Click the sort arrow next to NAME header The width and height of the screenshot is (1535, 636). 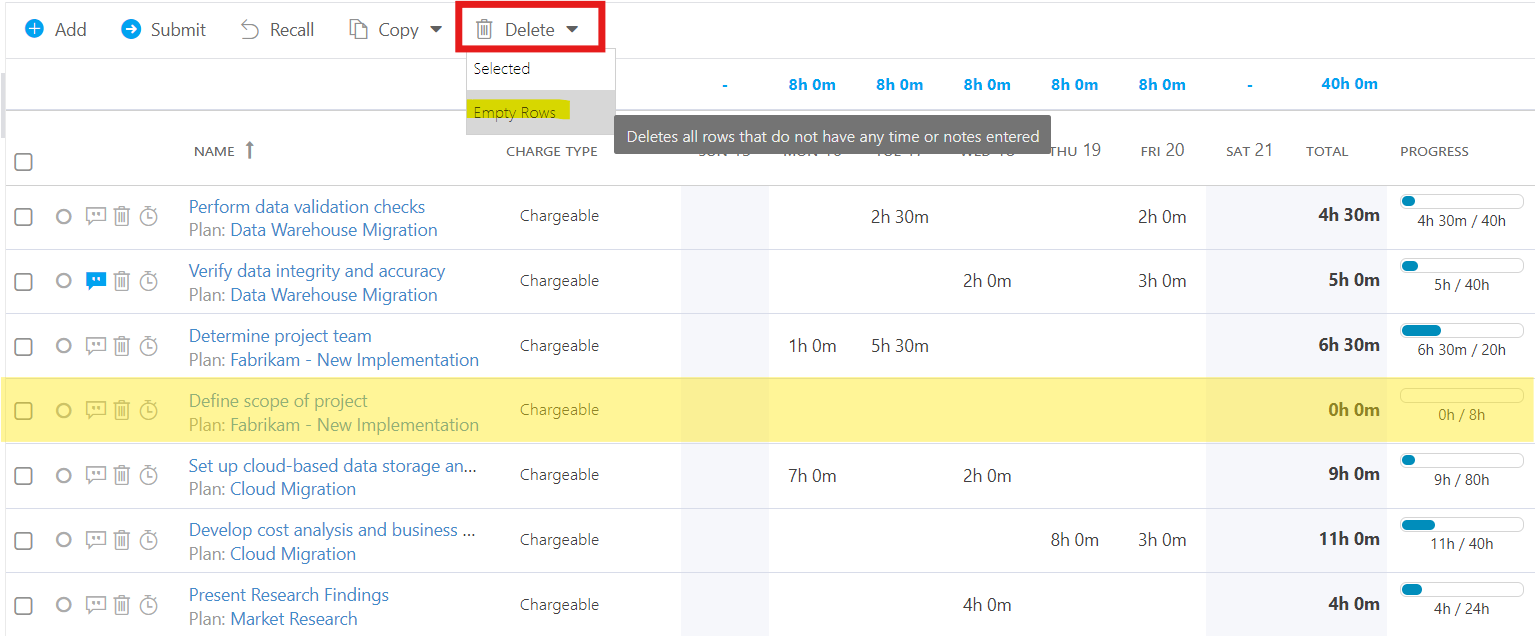[250, 150]
